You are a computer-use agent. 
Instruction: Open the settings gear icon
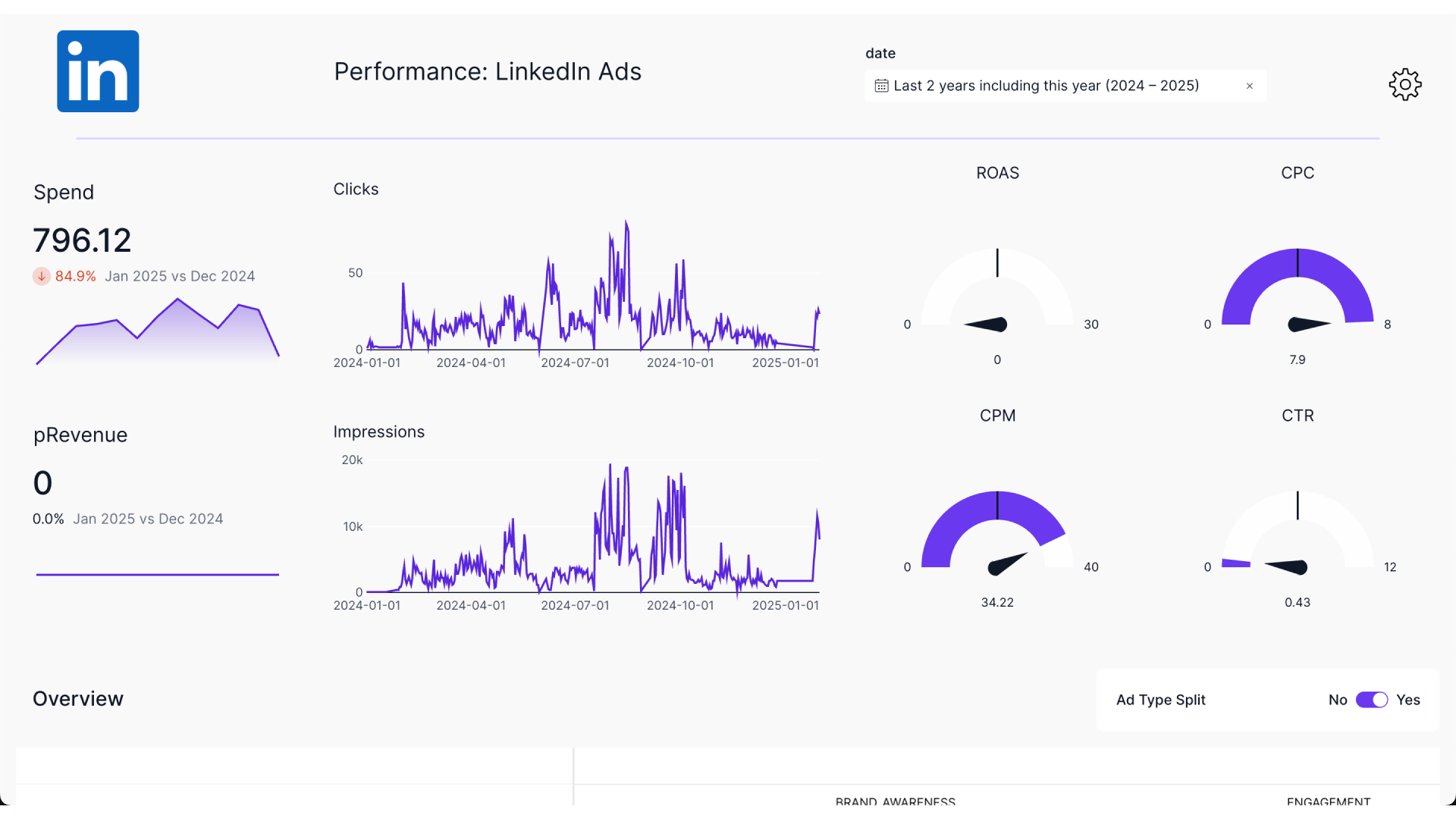coord(1405,84)
